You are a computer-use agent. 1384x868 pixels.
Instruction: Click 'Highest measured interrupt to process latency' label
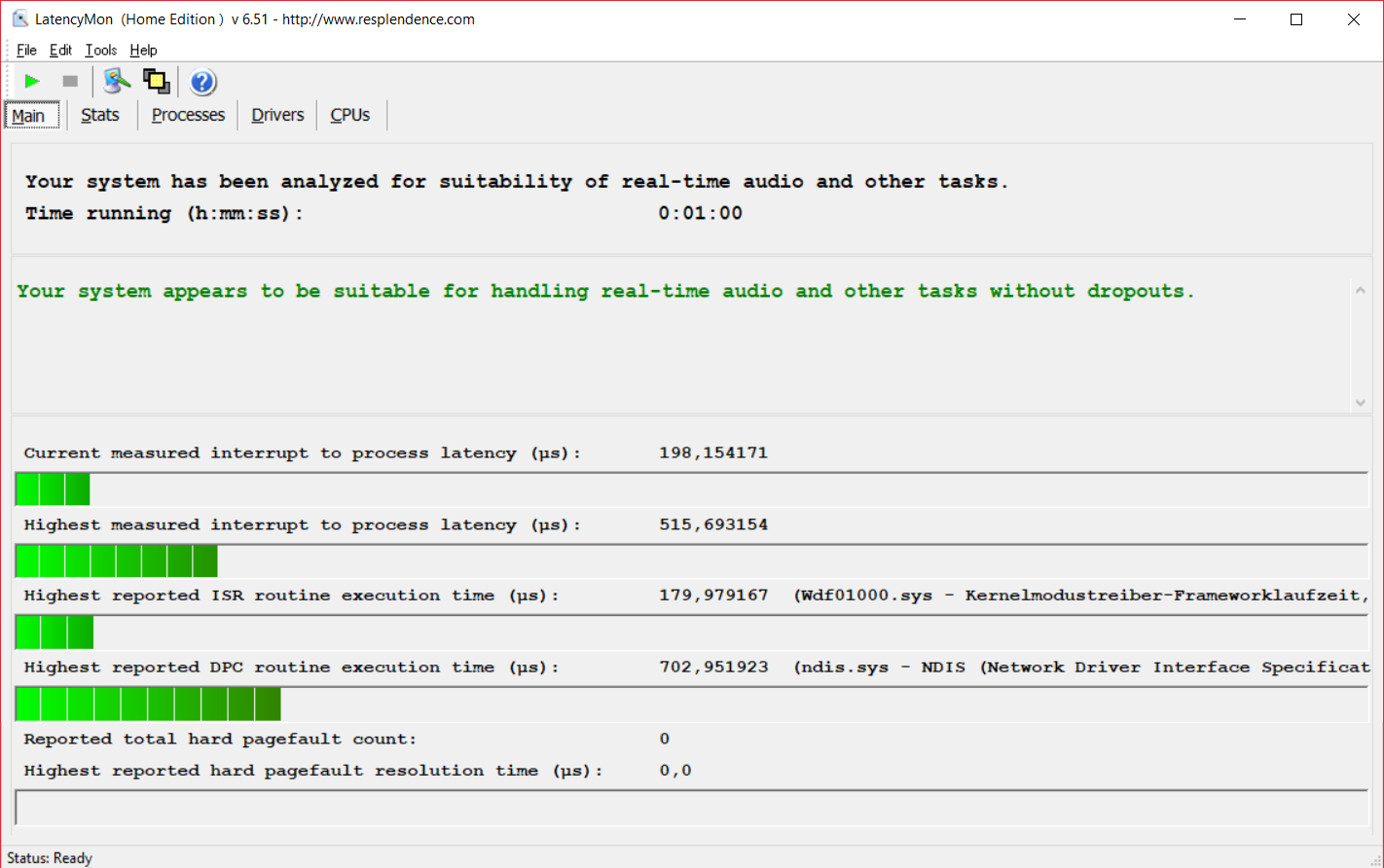(302, 525)
